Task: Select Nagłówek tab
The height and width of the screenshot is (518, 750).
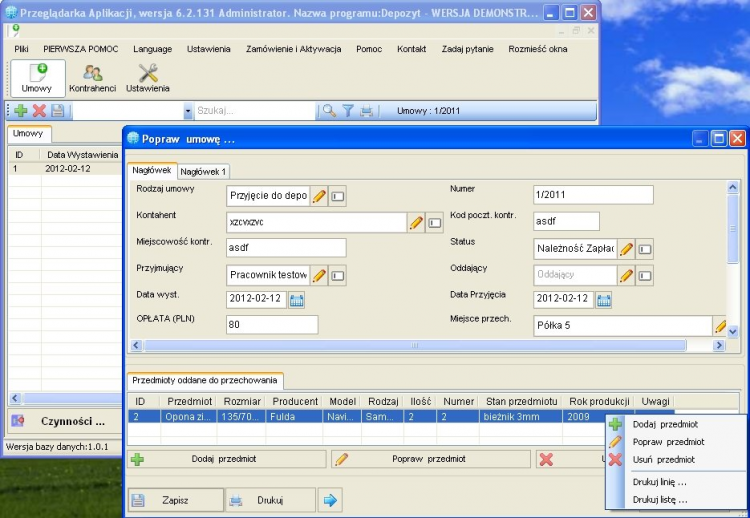Action: [x=152, y=170]
